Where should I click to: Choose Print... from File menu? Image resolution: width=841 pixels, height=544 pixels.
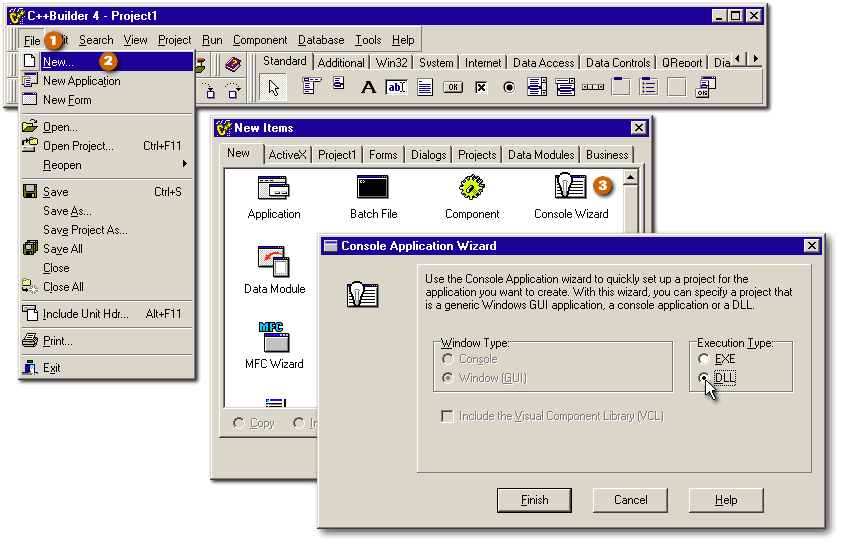tap(107, 341)
